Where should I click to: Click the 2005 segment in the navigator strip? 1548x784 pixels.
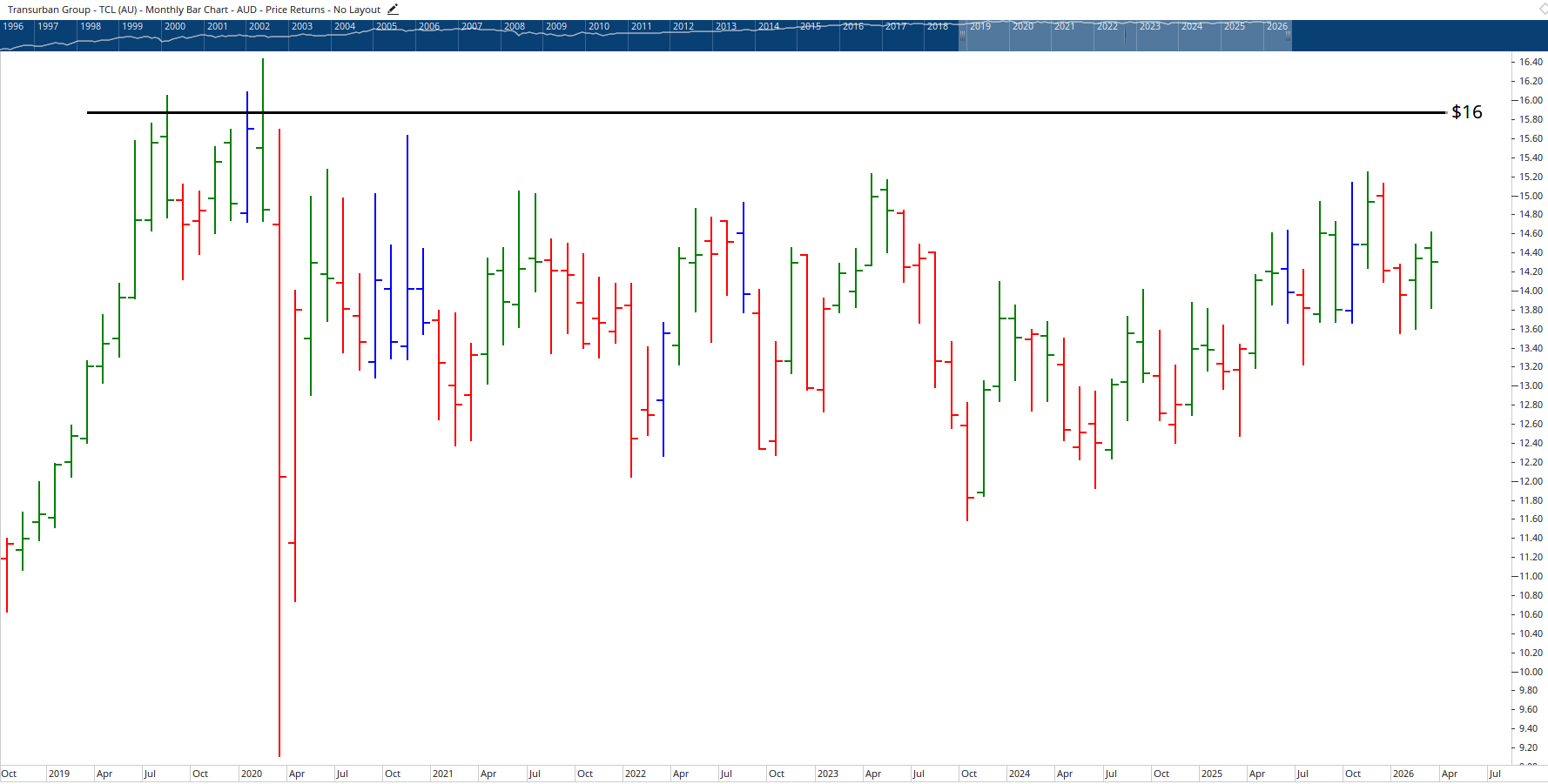point(387,26)
